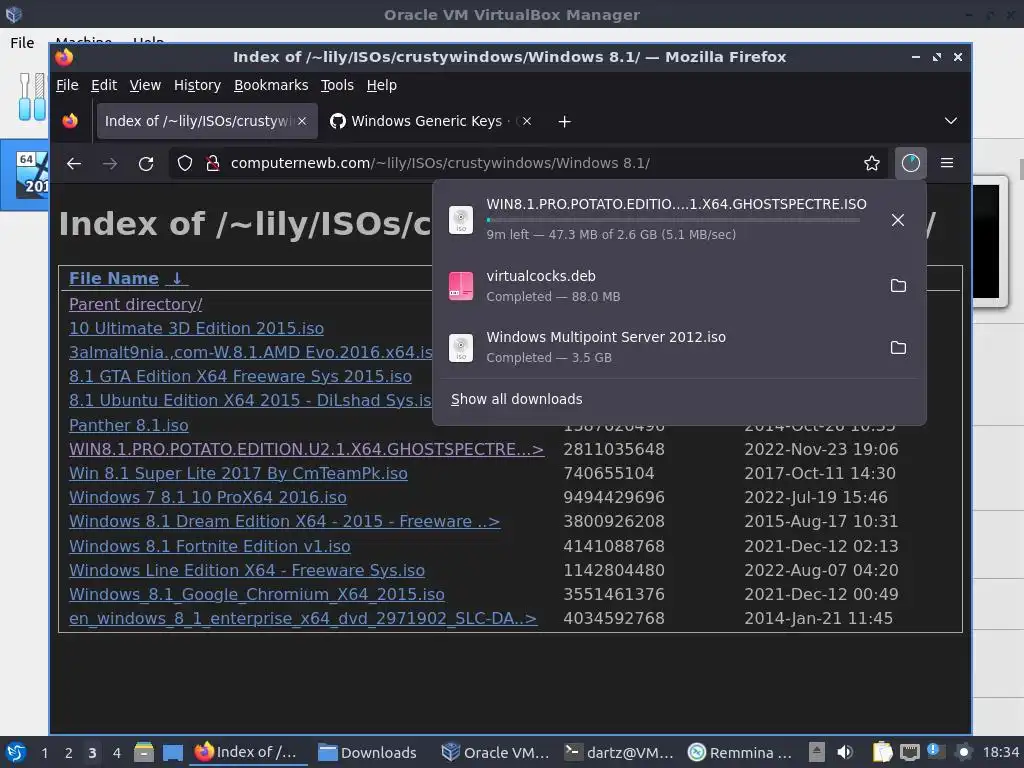Viewport: 1024px width, 768px height.
Task: Reload the current Firefox page
Action: pos(146,163)
